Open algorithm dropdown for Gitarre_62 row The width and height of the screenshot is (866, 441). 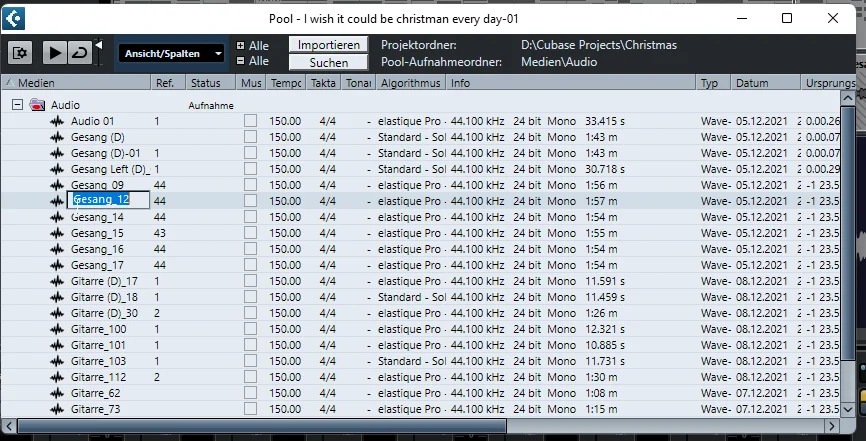click(412, 393)
